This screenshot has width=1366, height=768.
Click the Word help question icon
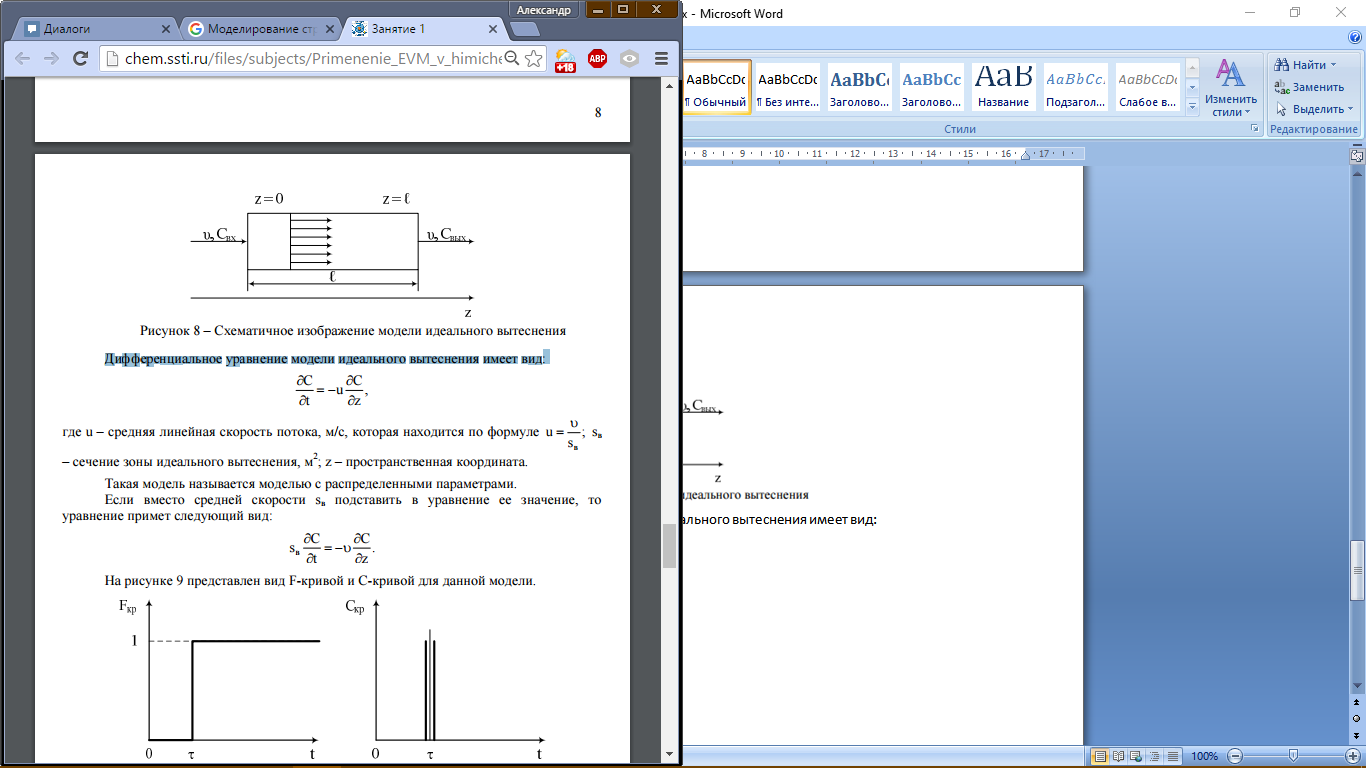click(1353, 39)
